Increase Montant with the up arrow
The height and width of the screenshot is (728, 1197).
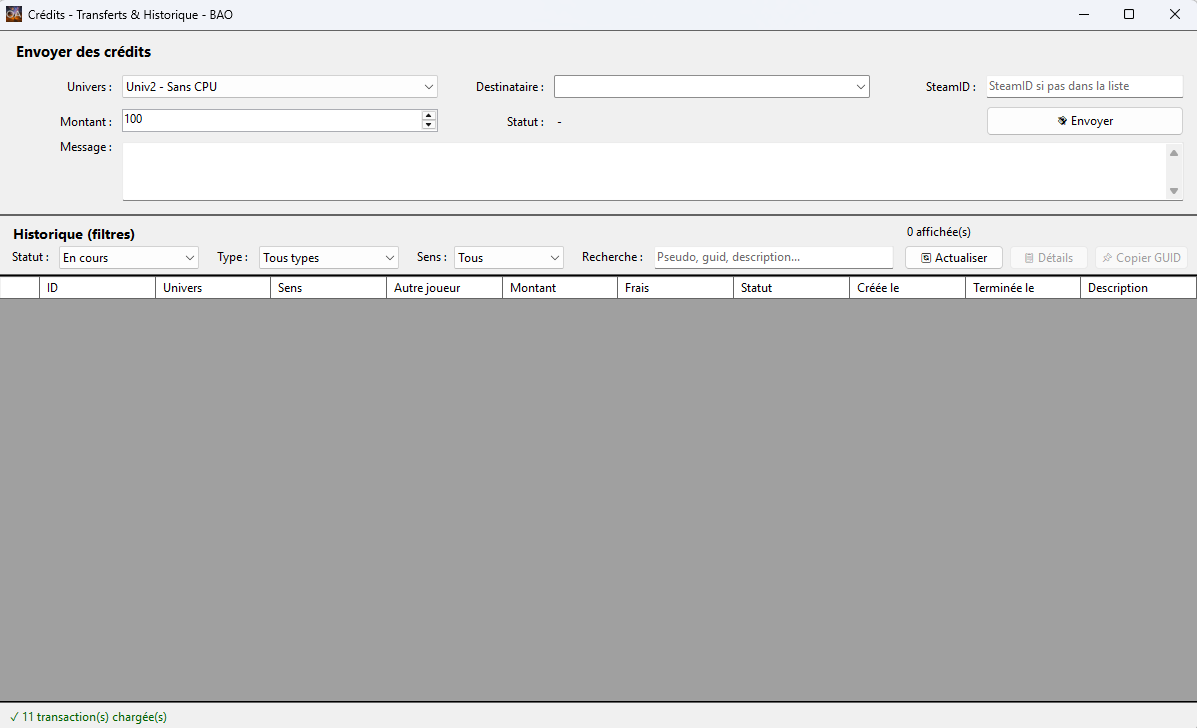click(x=429, y=116)
